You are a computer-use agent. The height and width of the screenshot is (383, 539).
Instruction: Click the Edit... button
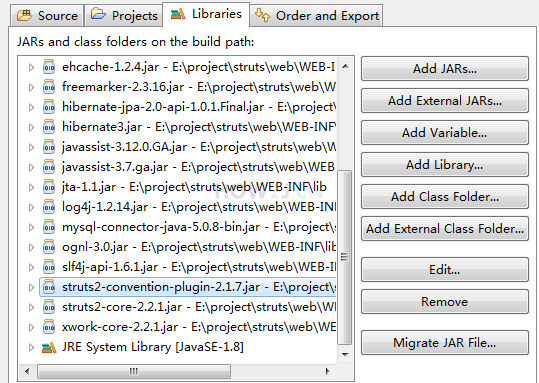coord(445,270)
